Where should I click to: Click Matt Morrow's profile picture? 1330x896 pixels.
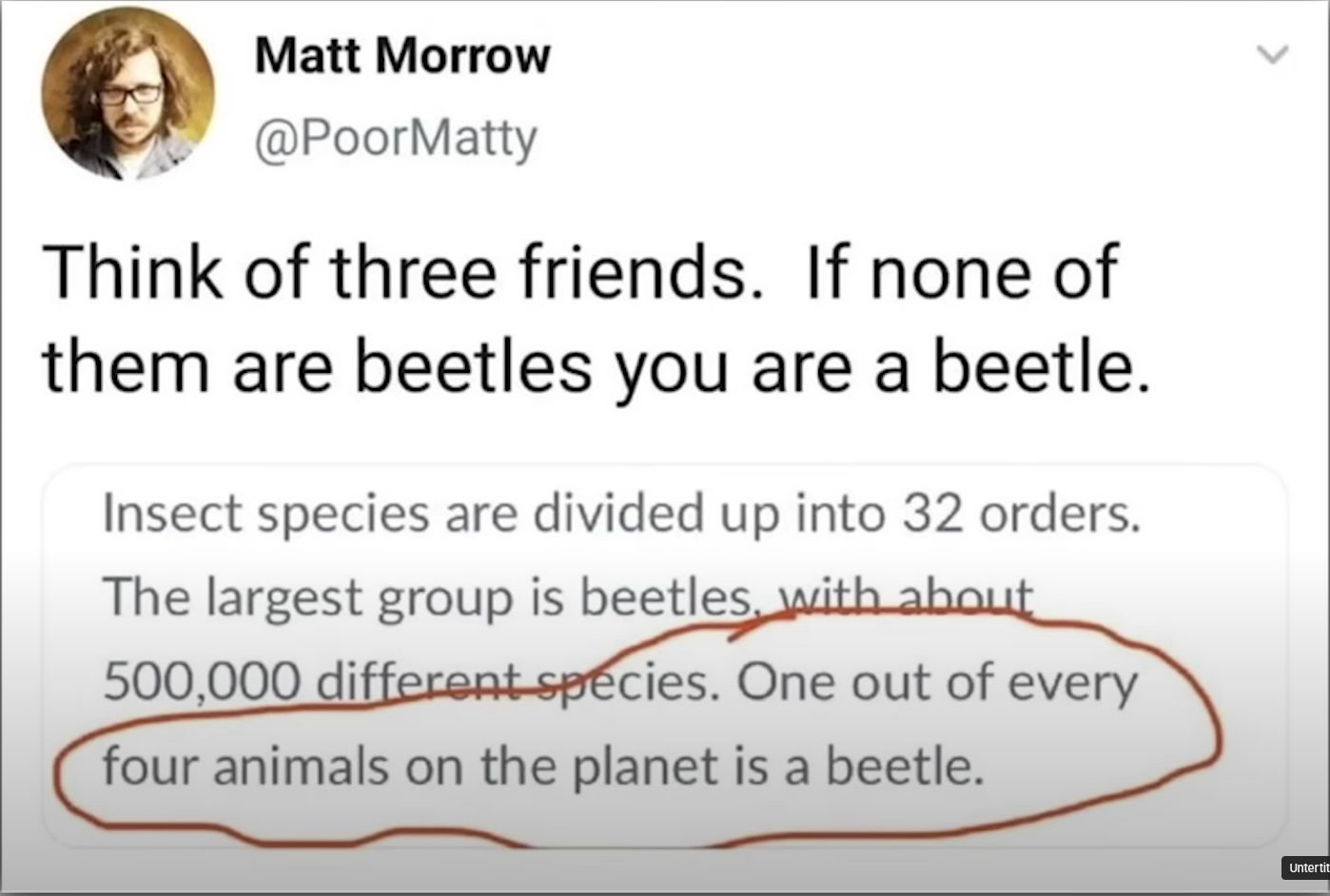127,91
